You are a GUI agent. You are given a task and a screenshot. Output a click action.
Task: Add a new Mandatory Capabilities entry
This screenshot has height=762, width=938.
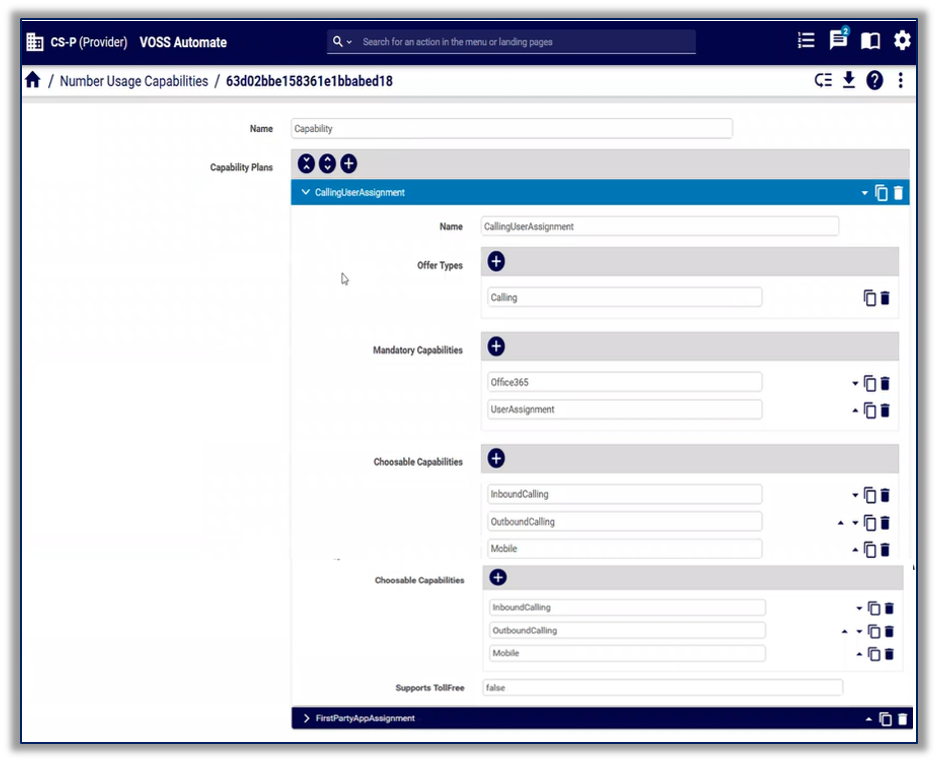[x=496, y=346]
